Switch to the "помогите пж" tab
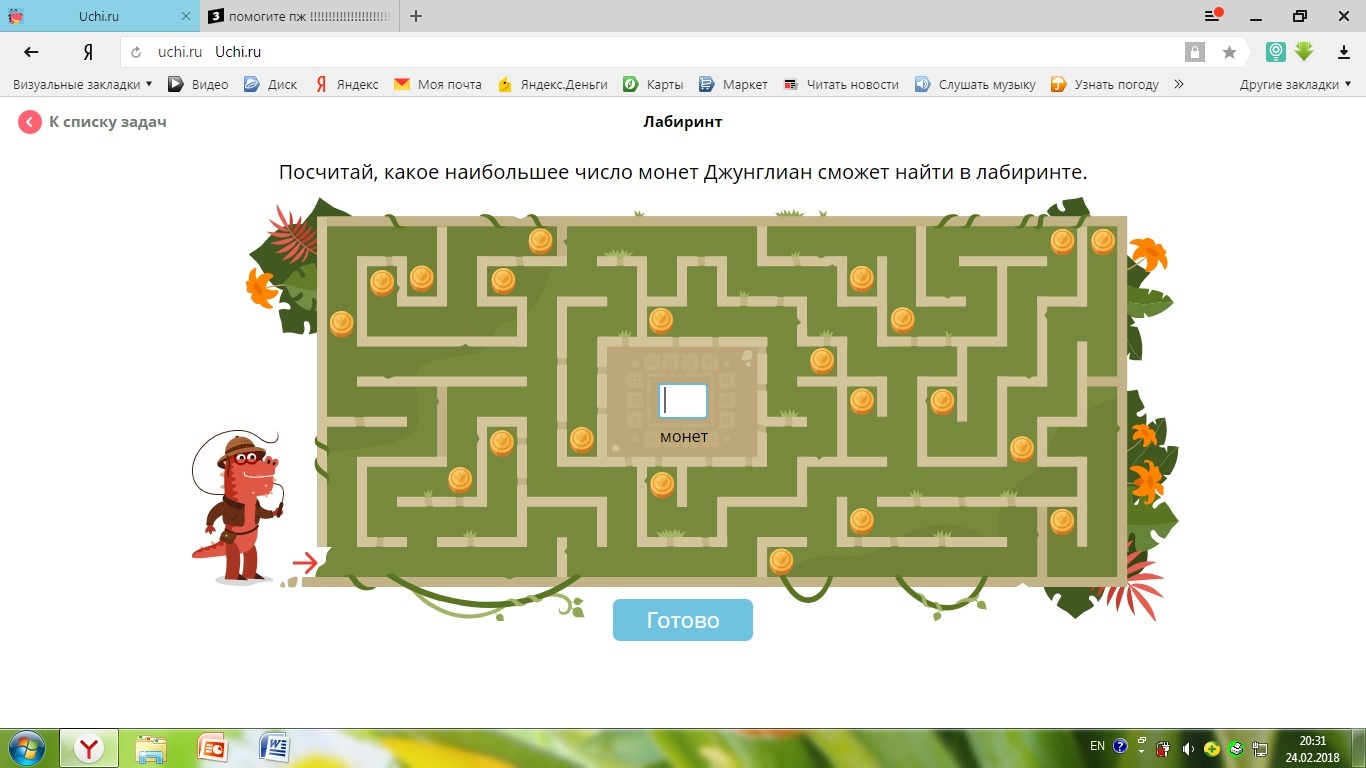Screen dimensions: 1366x768 tap(300, 16)
